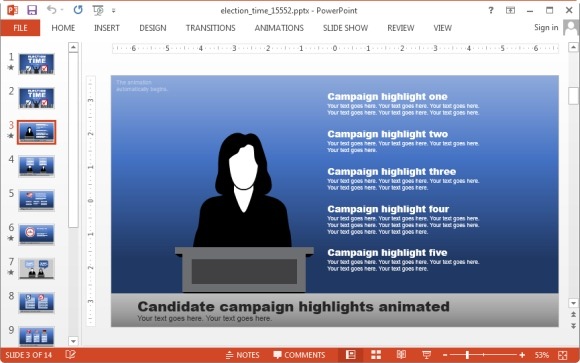Select 'Campaign highlight one' heading text

tap(387, 97)
